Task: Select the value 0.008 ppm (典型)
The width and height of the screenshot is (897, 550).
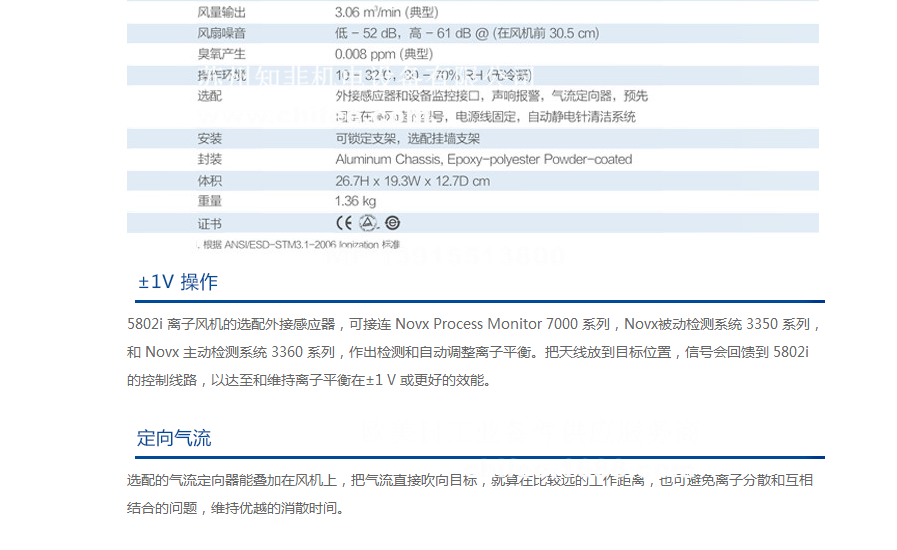Action: (384, 54)
